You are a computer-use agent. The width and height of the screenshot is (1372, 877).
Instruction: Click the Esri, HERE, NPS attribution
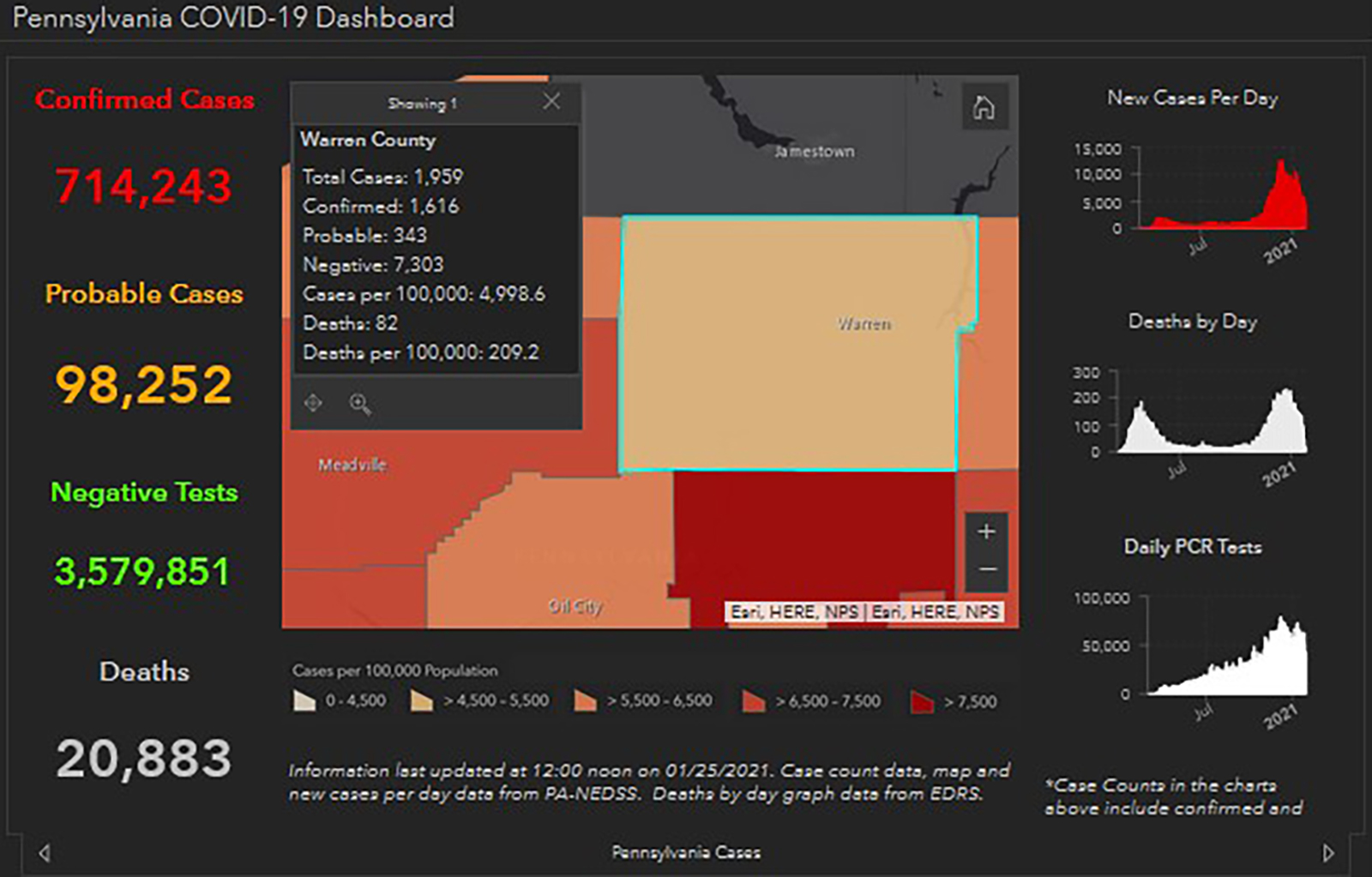[x=865, y=611]
